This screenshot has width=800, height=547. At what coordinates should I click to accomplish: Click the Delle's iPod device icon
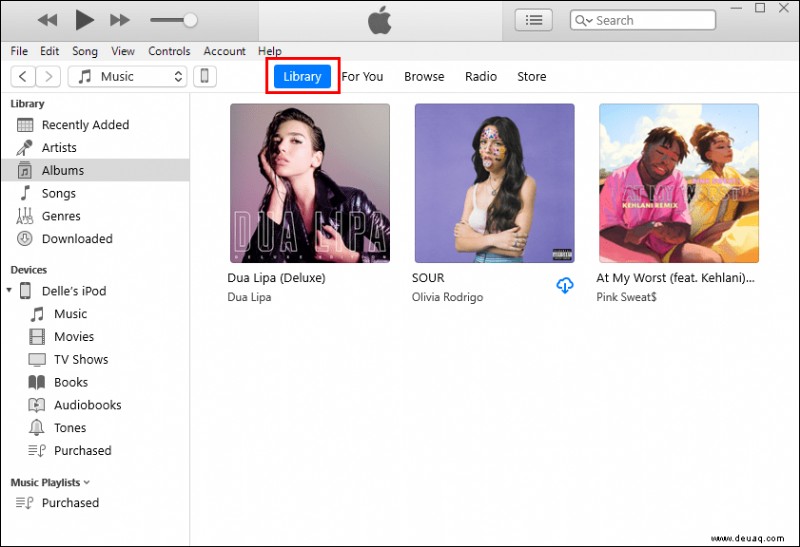pos(25,291)
